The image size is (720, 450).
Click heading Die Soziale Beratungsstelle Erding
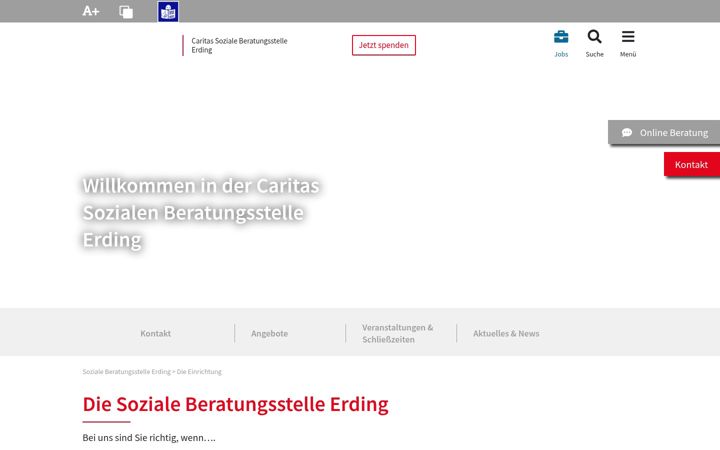coord(236,404)
